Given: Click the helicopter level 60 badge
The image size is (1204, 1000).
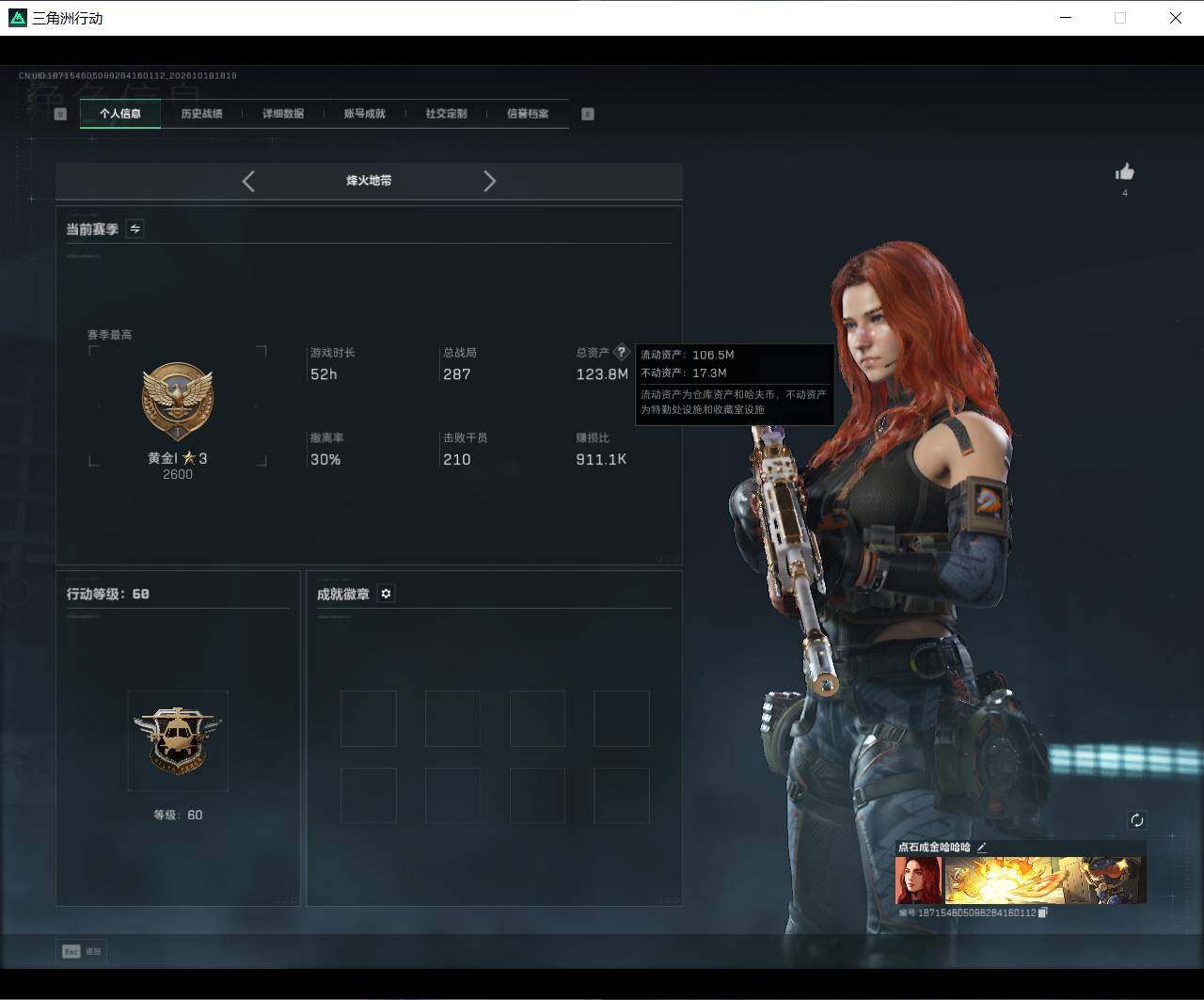Looking at the screenshot, I should click(178, 740).
